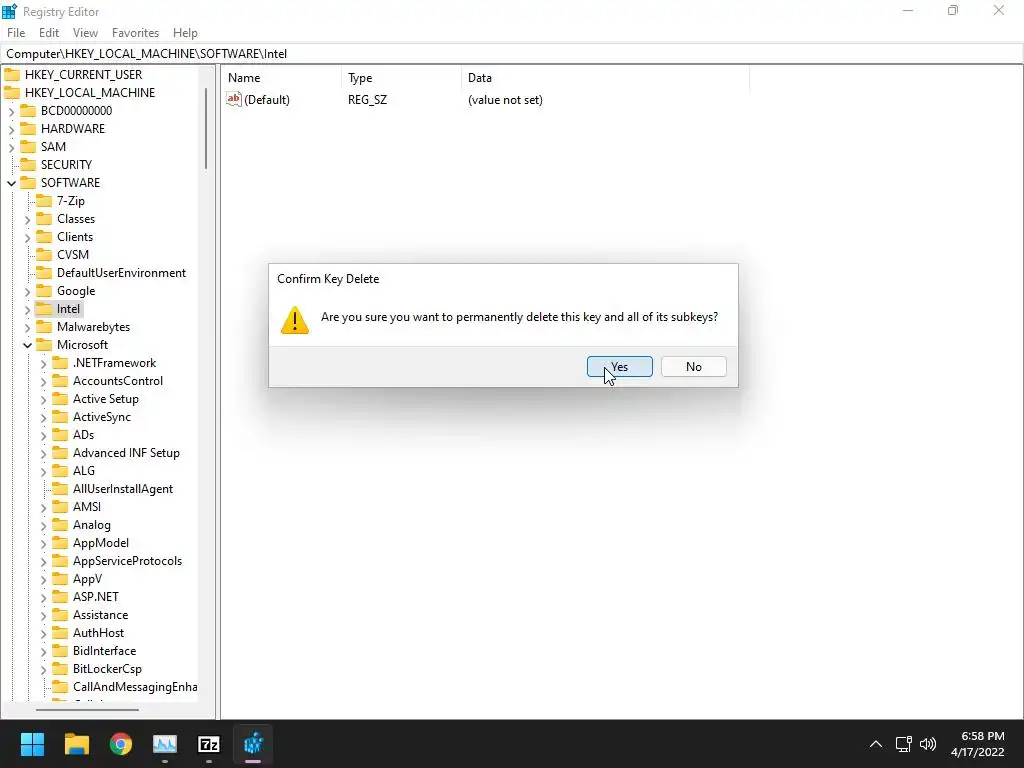Select the Advanced INF Setup key
The image size is (1024, 768).
tap(126, 453)
